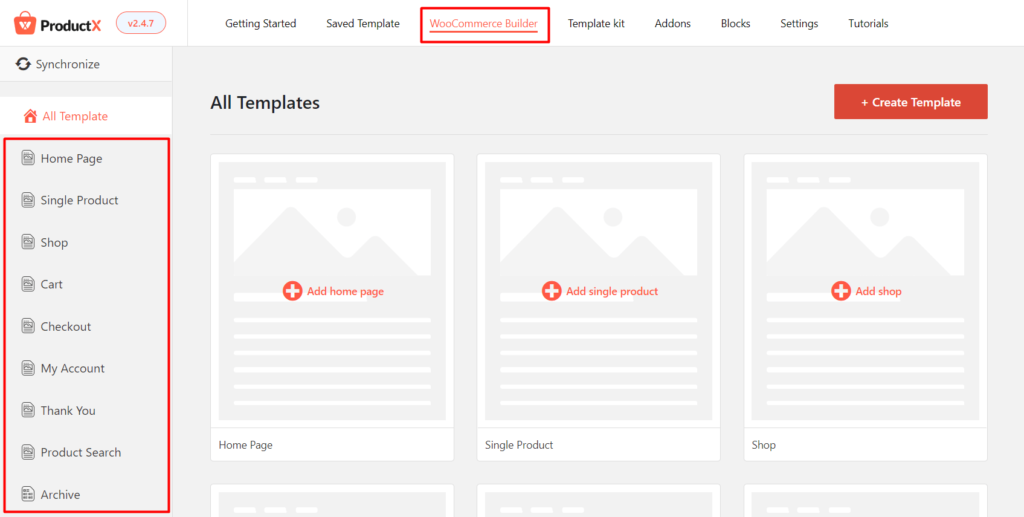Open the Saved Template tab

pyautogui.click(x=362, y=24)
